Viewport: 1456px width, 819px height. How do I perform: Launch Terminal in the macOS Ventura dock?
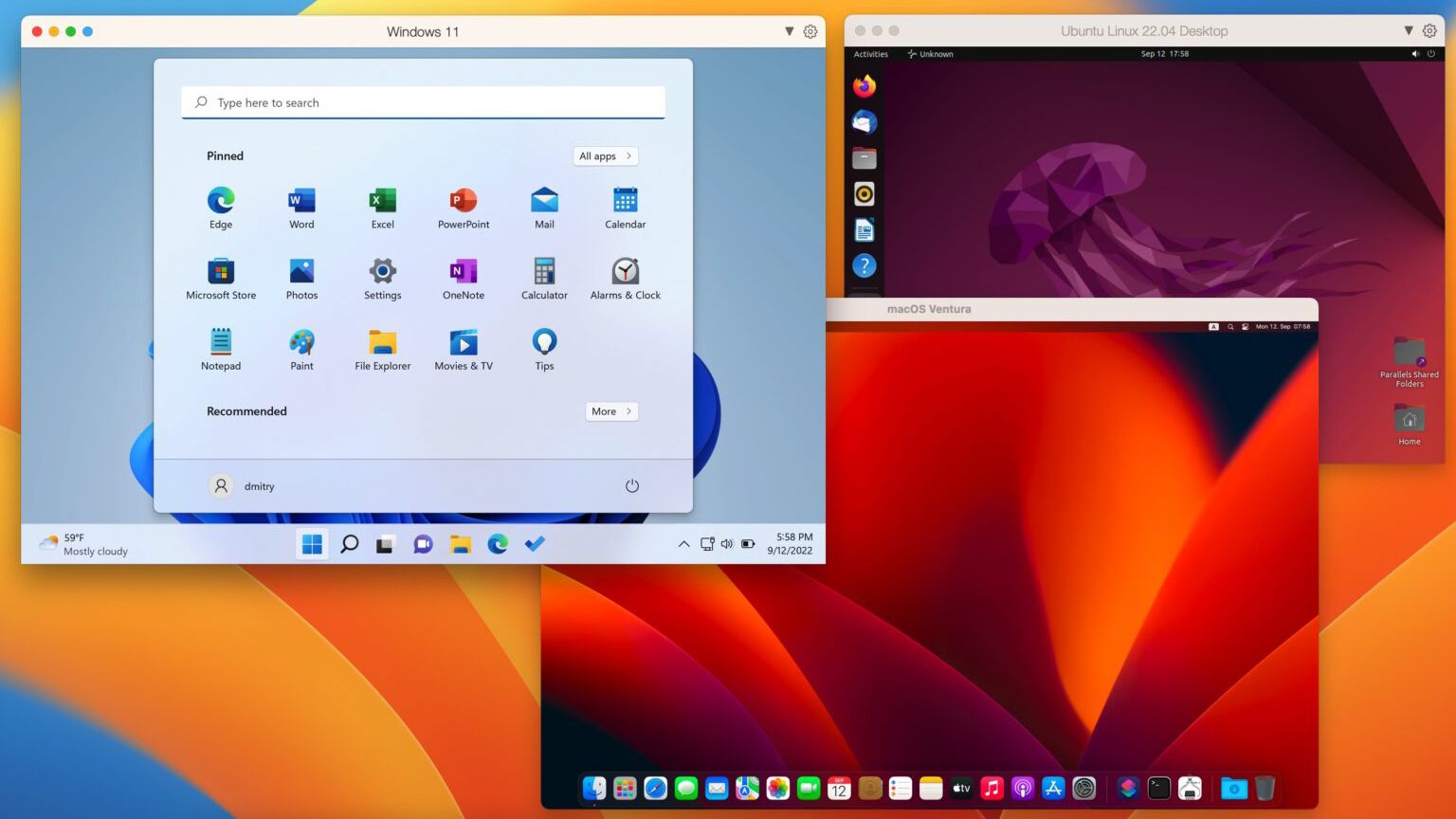(x=1158, y=788)
